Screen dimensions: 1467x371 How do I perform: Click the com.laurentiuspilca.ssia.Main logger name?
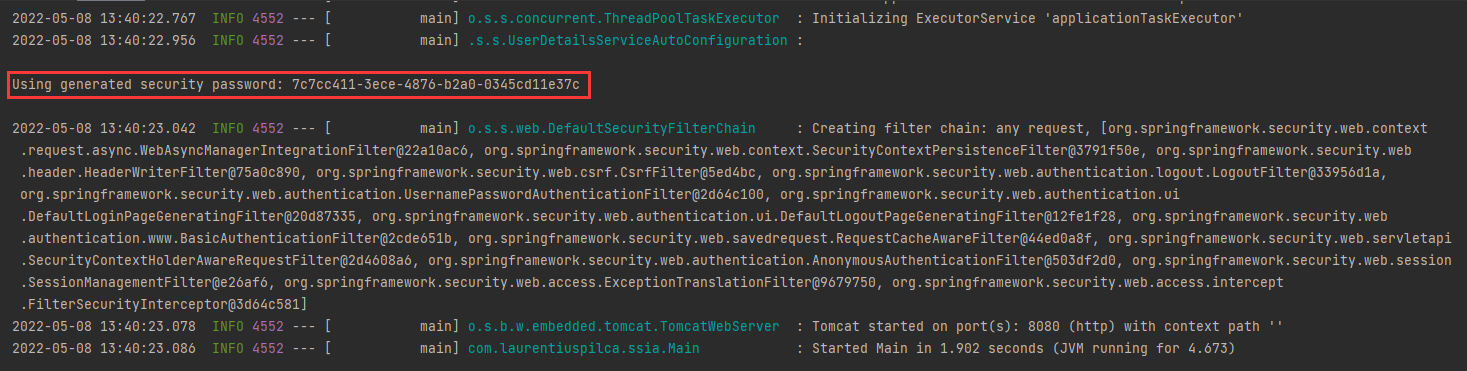click(x=584, y=348)
